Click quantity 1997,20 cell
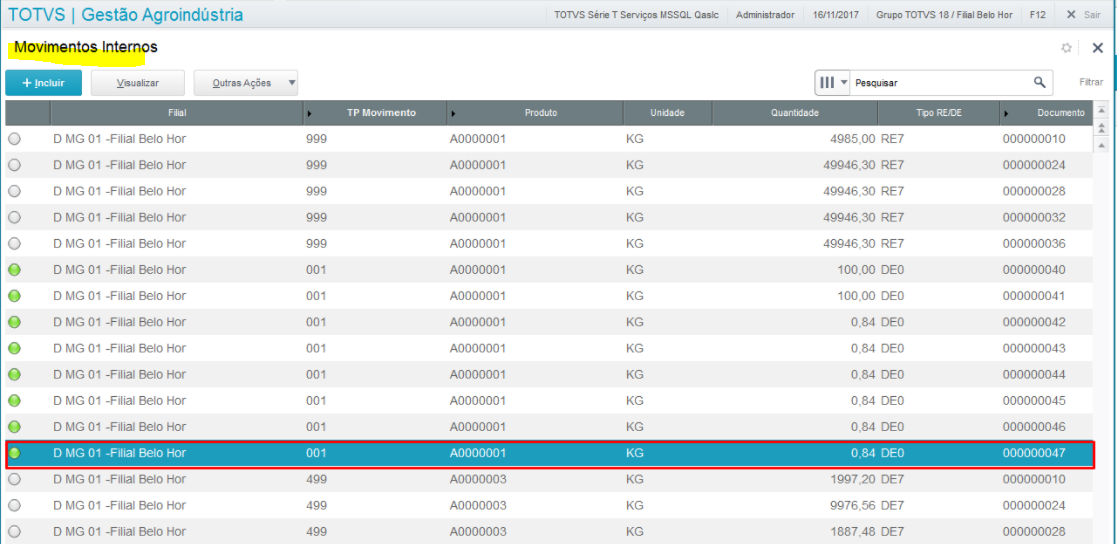Screen dimensions: 1117x544 [852, 479]
